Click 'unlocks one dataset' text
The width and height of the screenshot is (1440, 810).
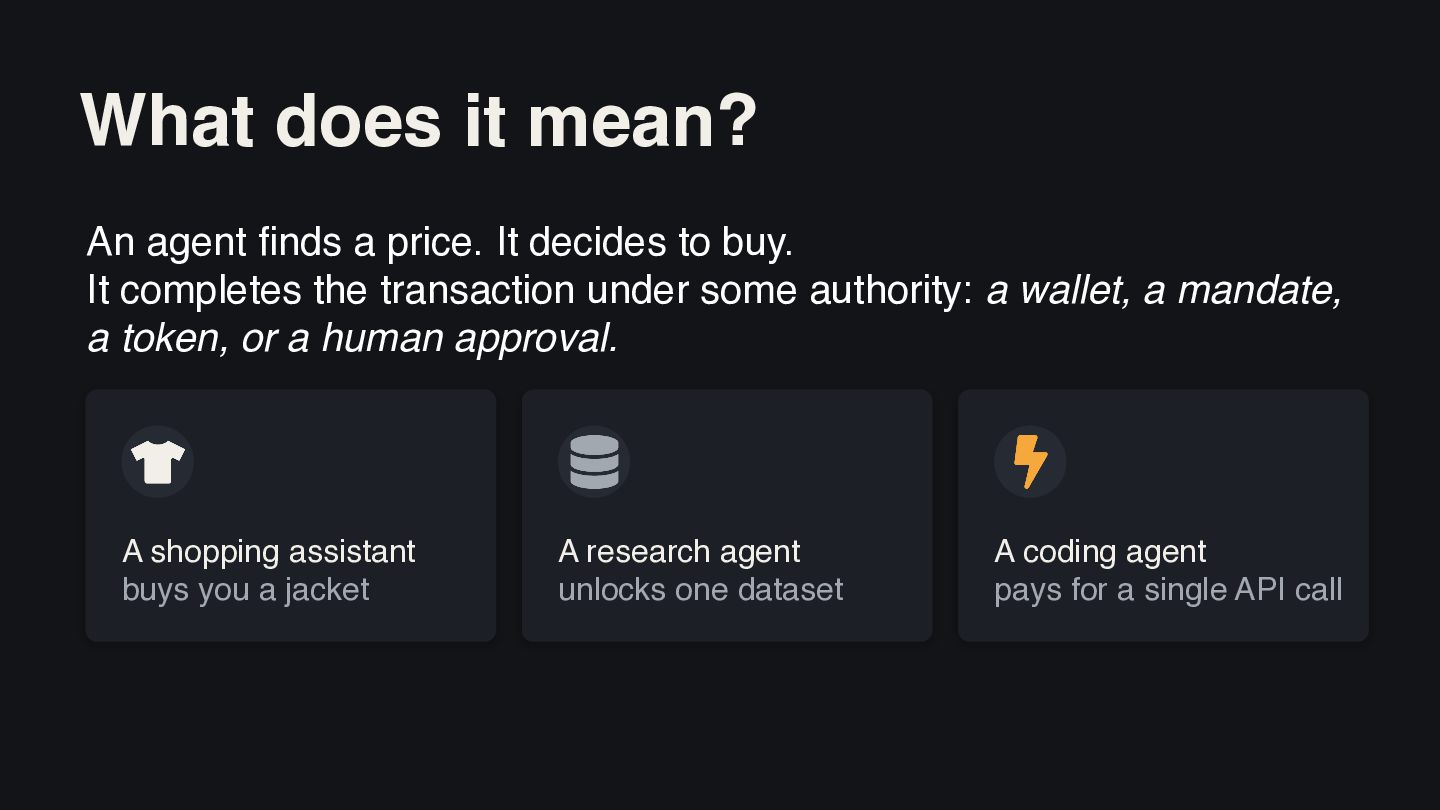click(x=701, y=589)
